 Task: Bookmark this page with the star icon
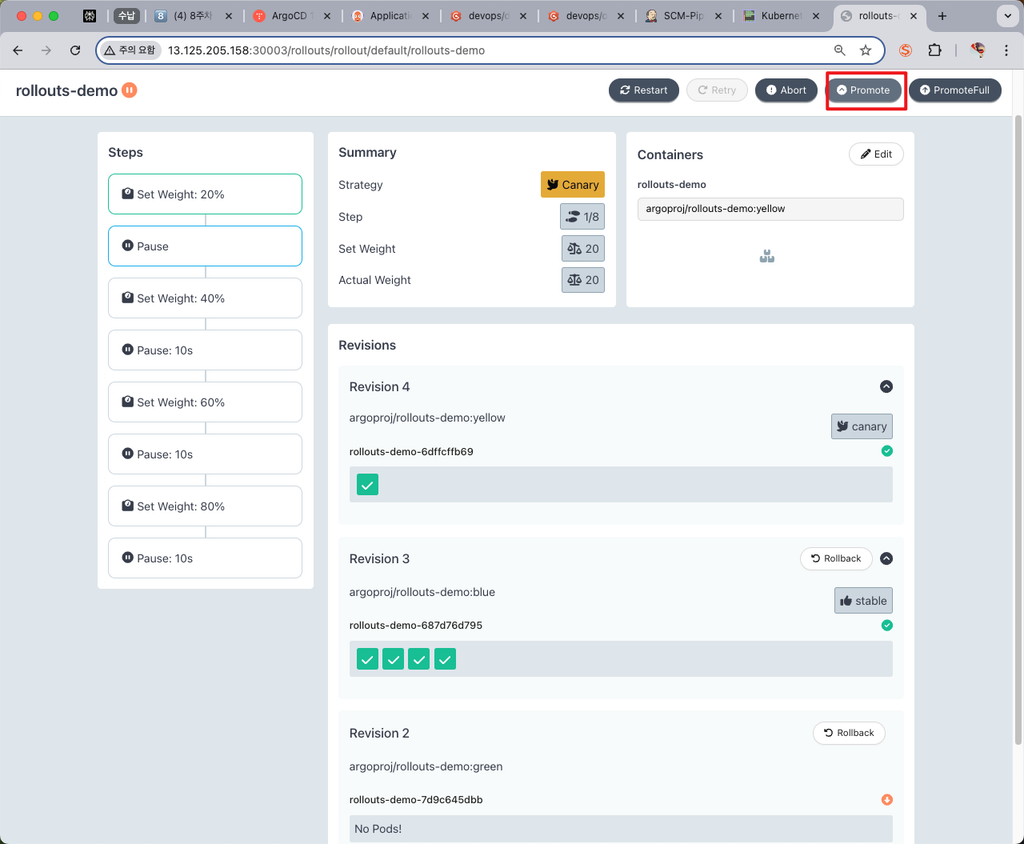click(865, 50)
